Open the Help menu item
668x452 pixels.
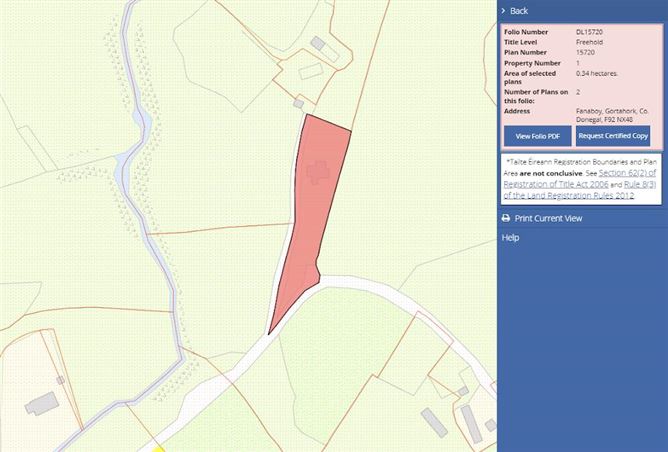(x=510, y=237)
